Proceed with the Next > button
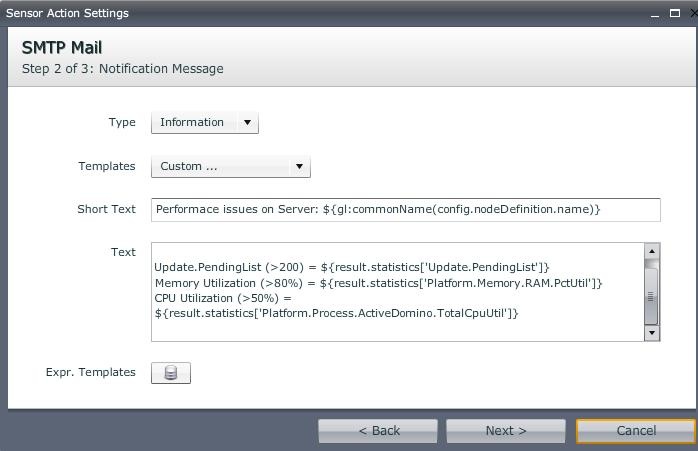Image resolution: width=698 pixels, height=451 pixels. 505,431
